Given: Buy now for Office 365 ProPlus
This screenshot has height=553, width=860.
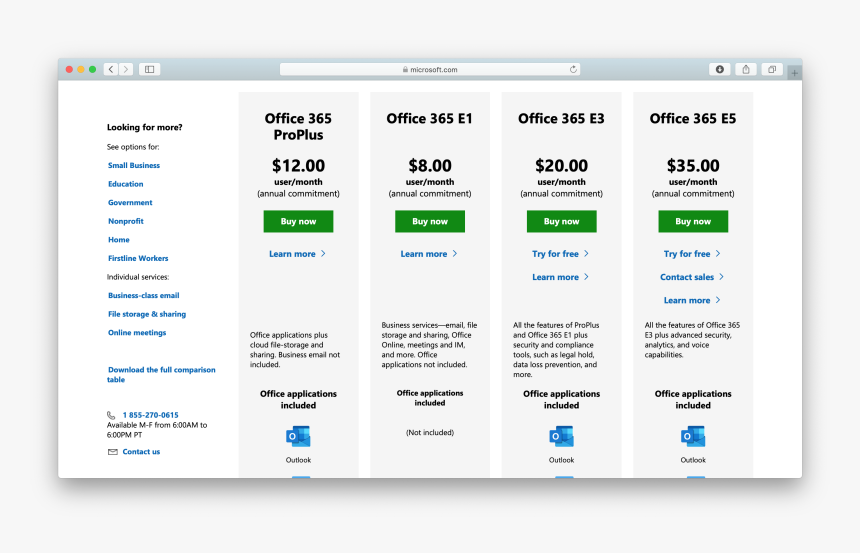Looking at the screenshot, I should 298,221.
